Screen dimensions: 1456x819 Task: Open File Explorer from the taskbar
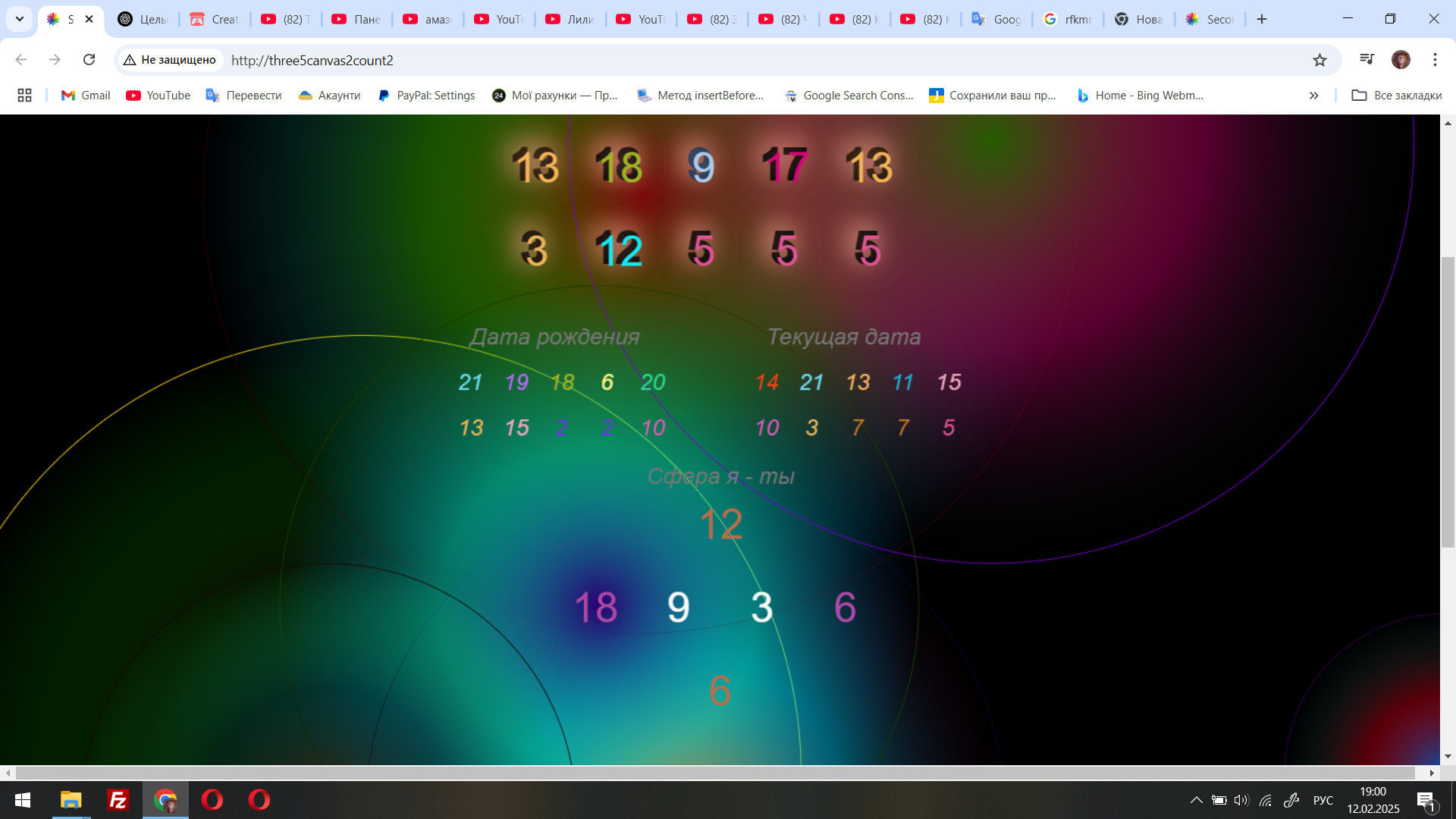click(71, 800)
